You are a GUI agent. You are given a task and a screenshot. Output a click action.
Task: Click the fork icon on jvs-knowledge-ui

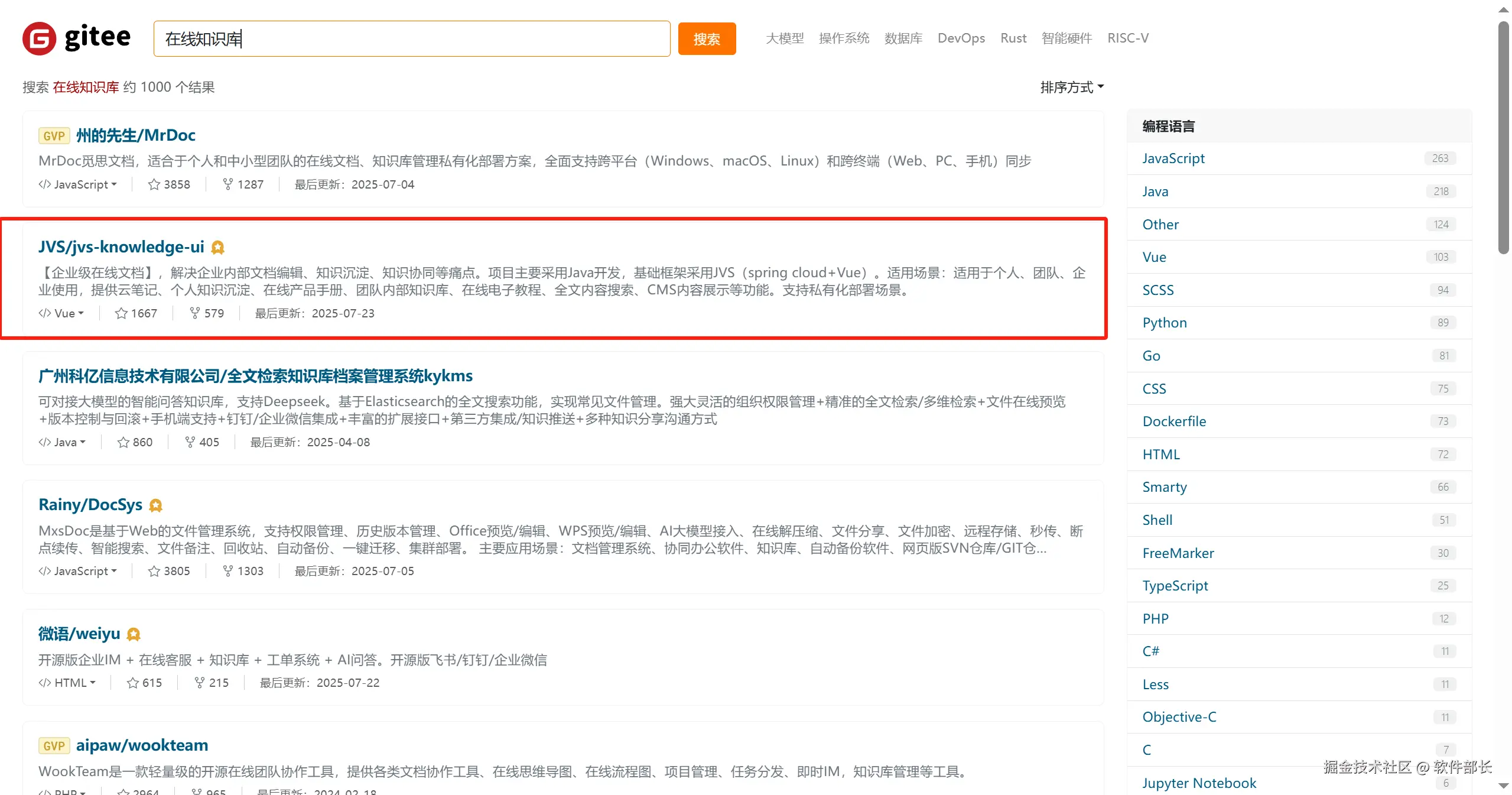click(194, 313)
